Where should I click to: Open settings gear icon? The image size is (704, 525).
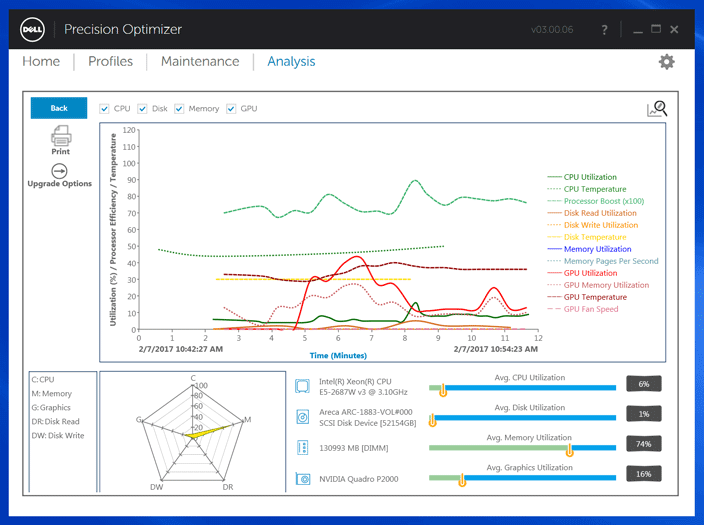[x=667, y=62]
